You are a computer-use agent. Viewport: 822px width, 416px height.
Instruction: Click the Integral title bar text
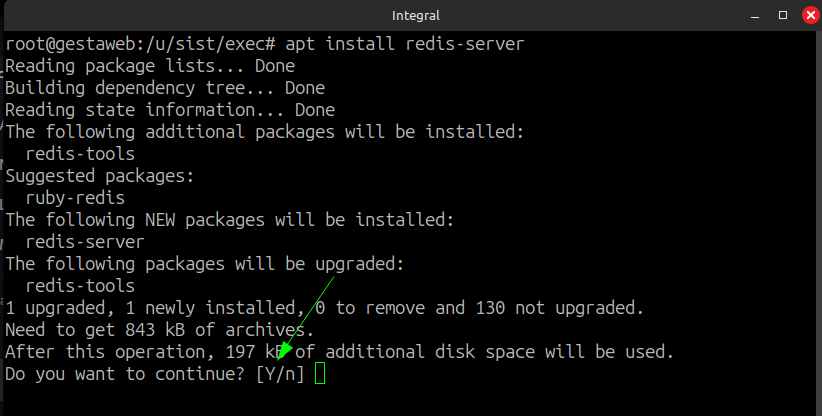point(416,16)
